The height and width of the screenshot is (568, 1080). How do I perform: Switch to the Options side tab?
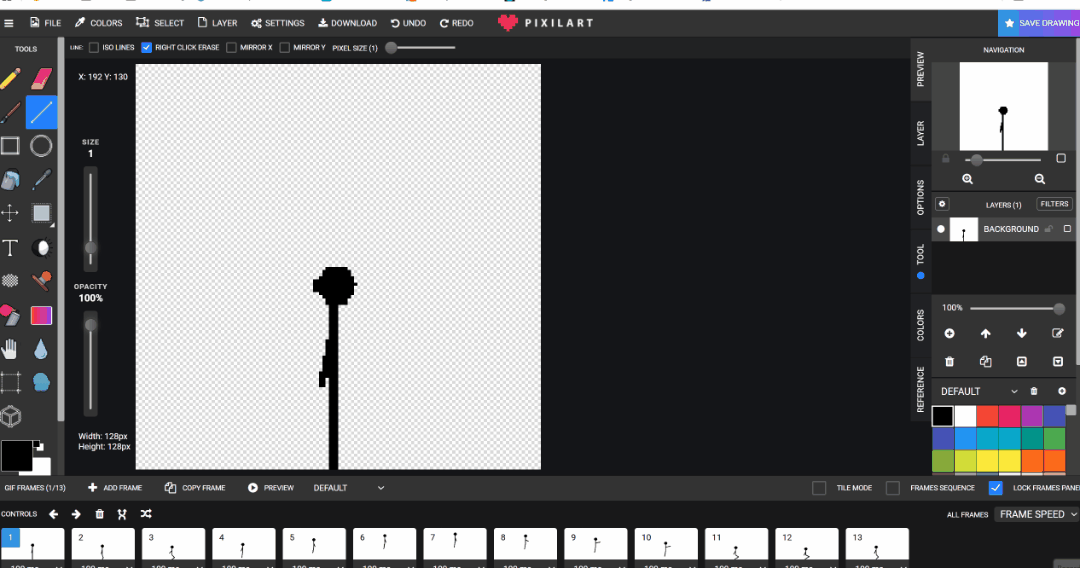pyautogui.click(x=920, y=198)
